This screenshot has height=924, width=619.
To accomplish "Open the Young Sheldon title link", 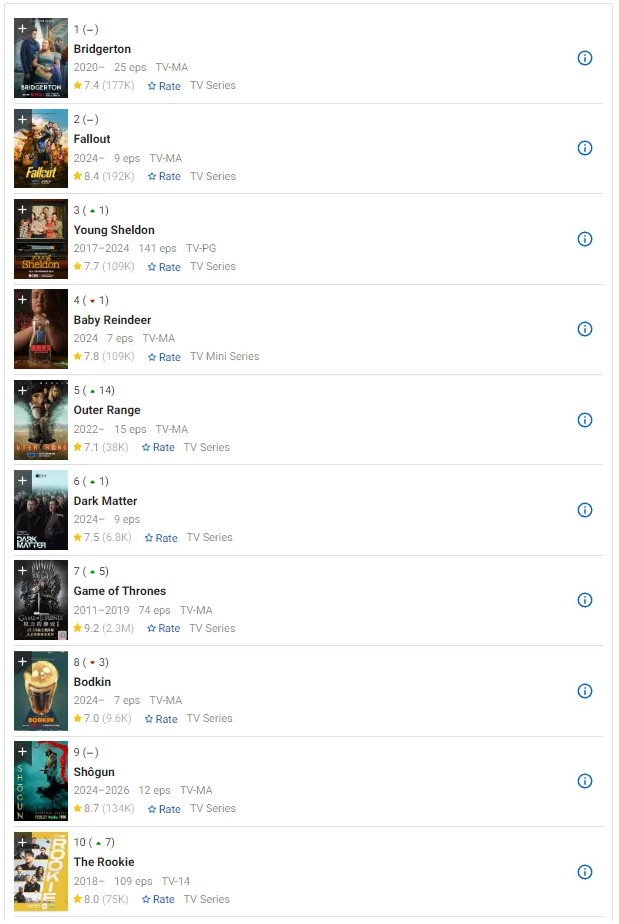I will point(114,230).
